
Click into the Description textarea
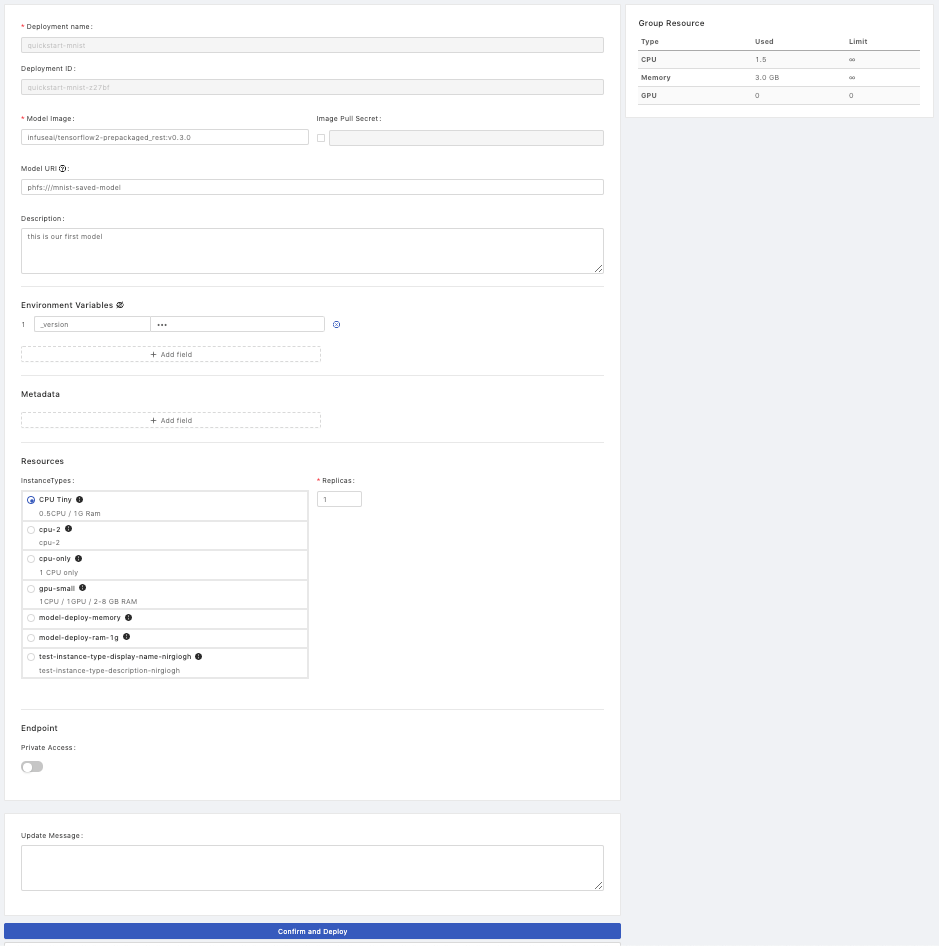pos(313,251)
